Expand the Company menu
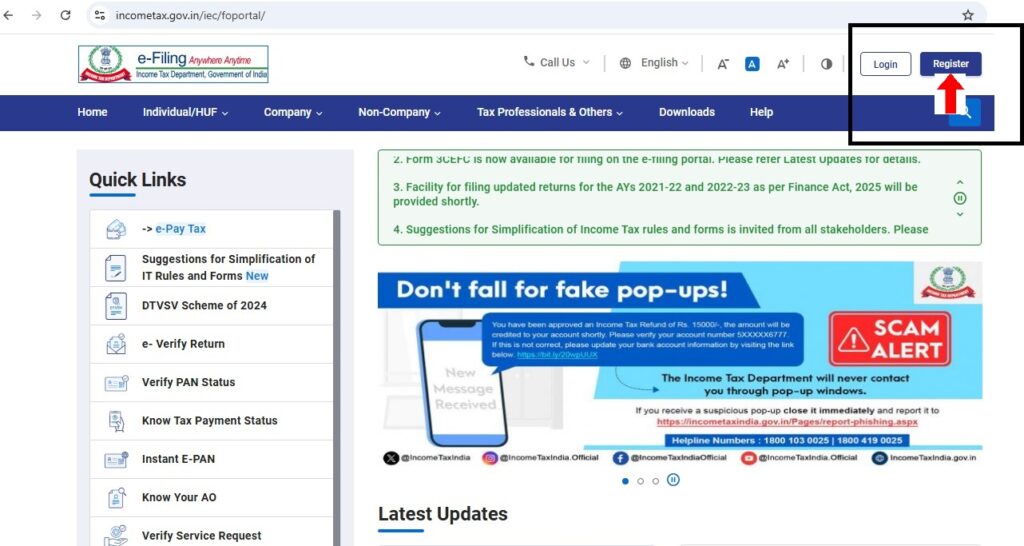The height and width of the screenshot is (546, 1024). [293, 112]
